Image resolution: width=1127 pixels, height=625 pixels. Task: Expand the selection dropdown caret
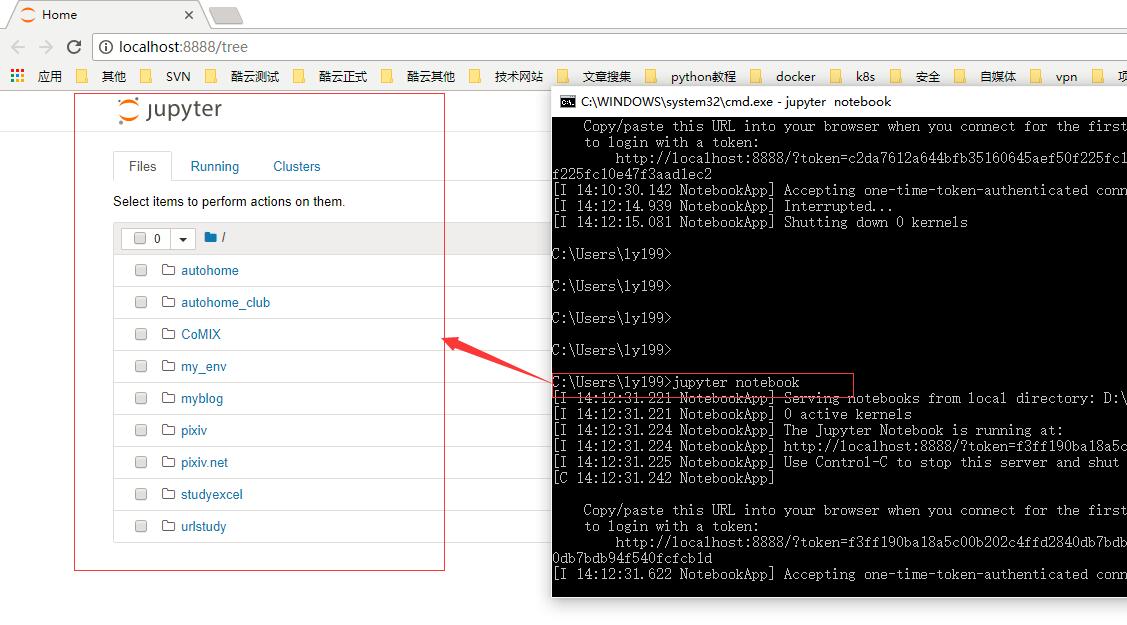[x=183, y=239]
